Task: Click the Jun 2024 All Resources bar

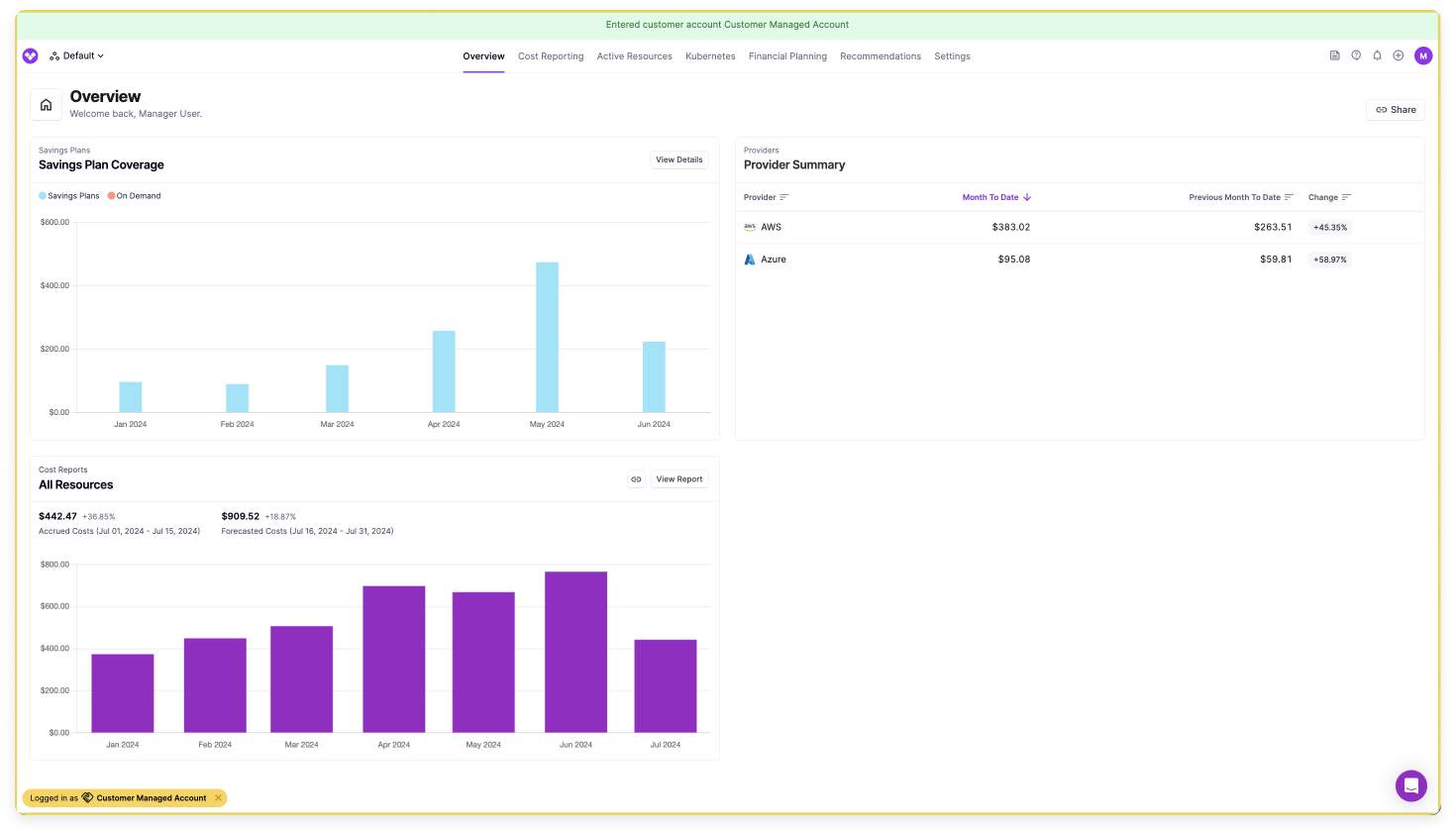Action: click(x=575, y=652)
